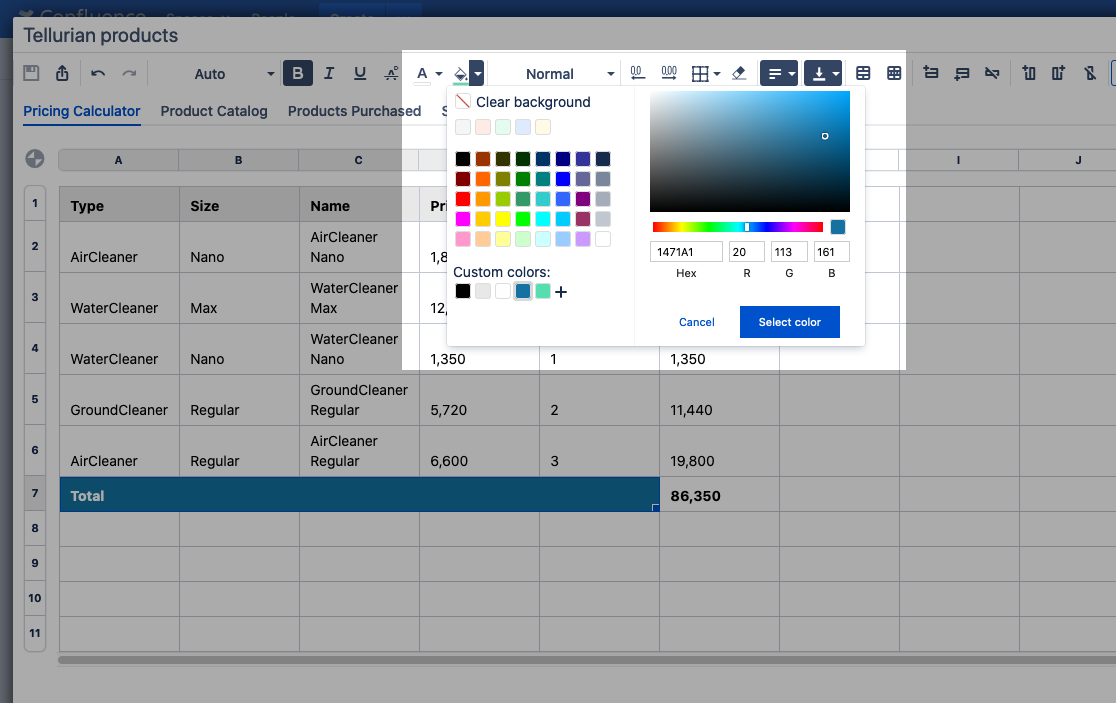Click the freeze columns table icon
This screenshot has height=703, width=1116.
(894, 73)
